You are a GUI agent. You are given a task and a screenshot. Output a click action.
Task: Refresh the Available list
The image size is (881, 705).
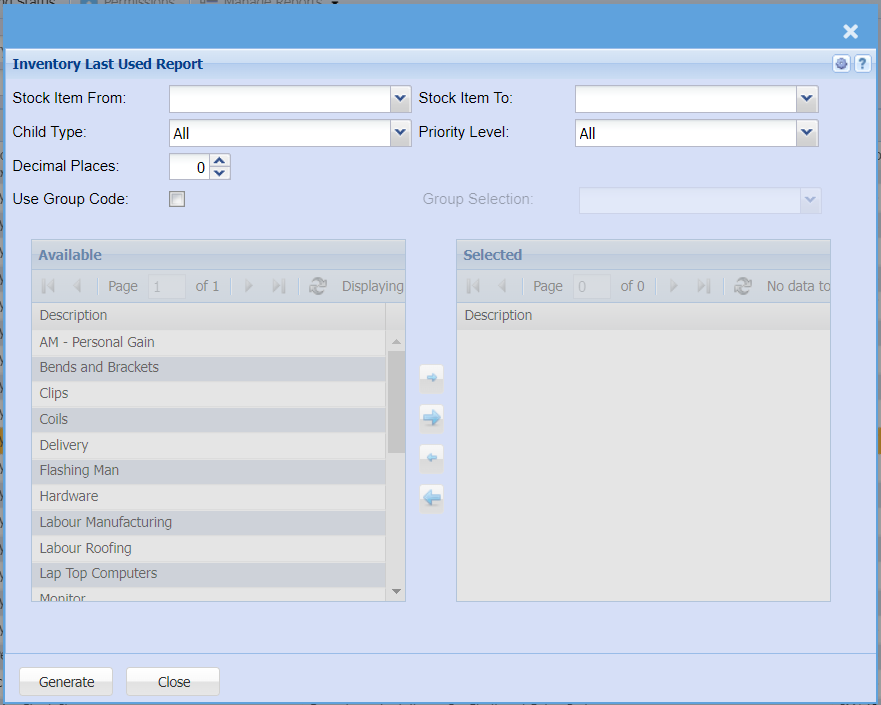pyautogui.click(x=318, y=286)
